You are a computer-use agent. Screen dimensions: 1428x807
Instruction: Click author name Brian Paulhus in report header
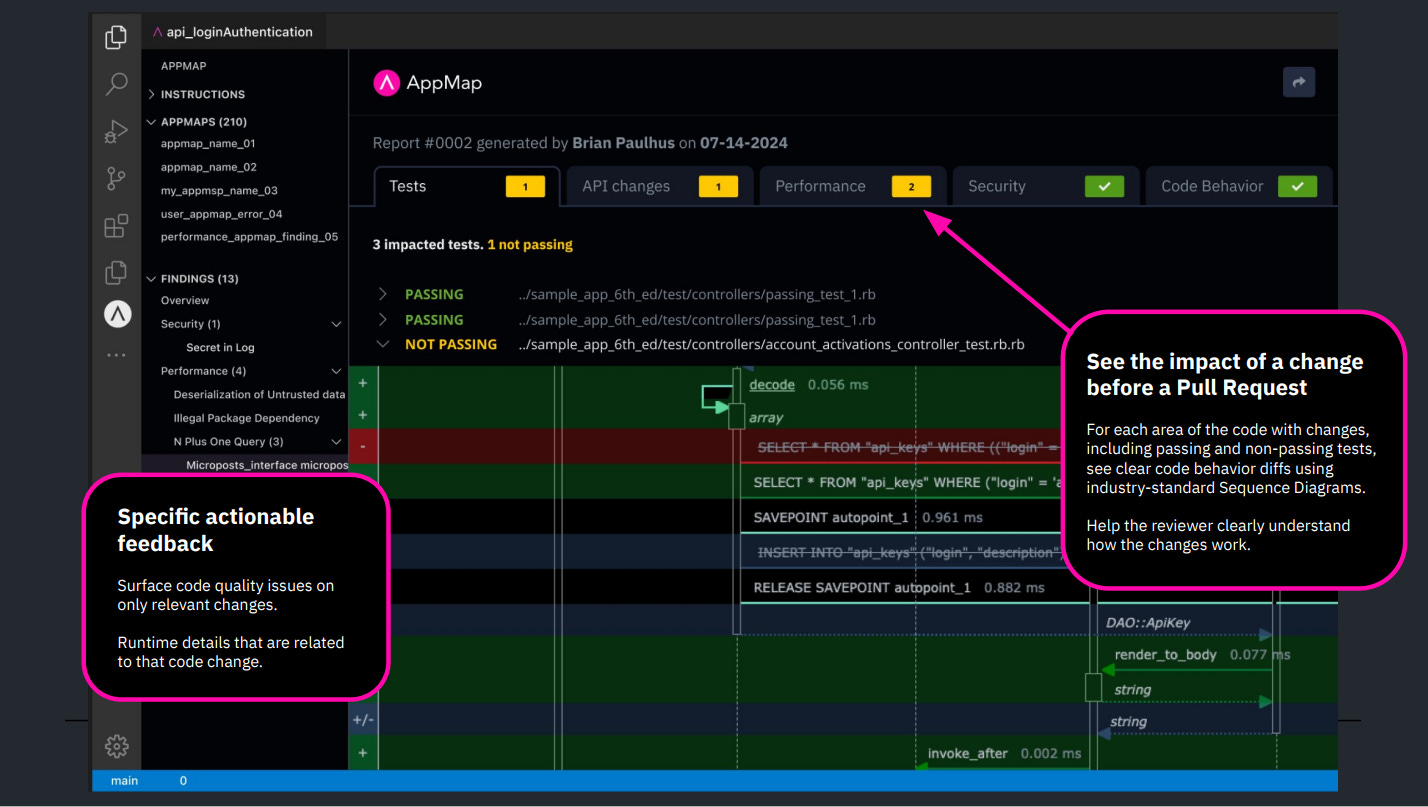623,143
